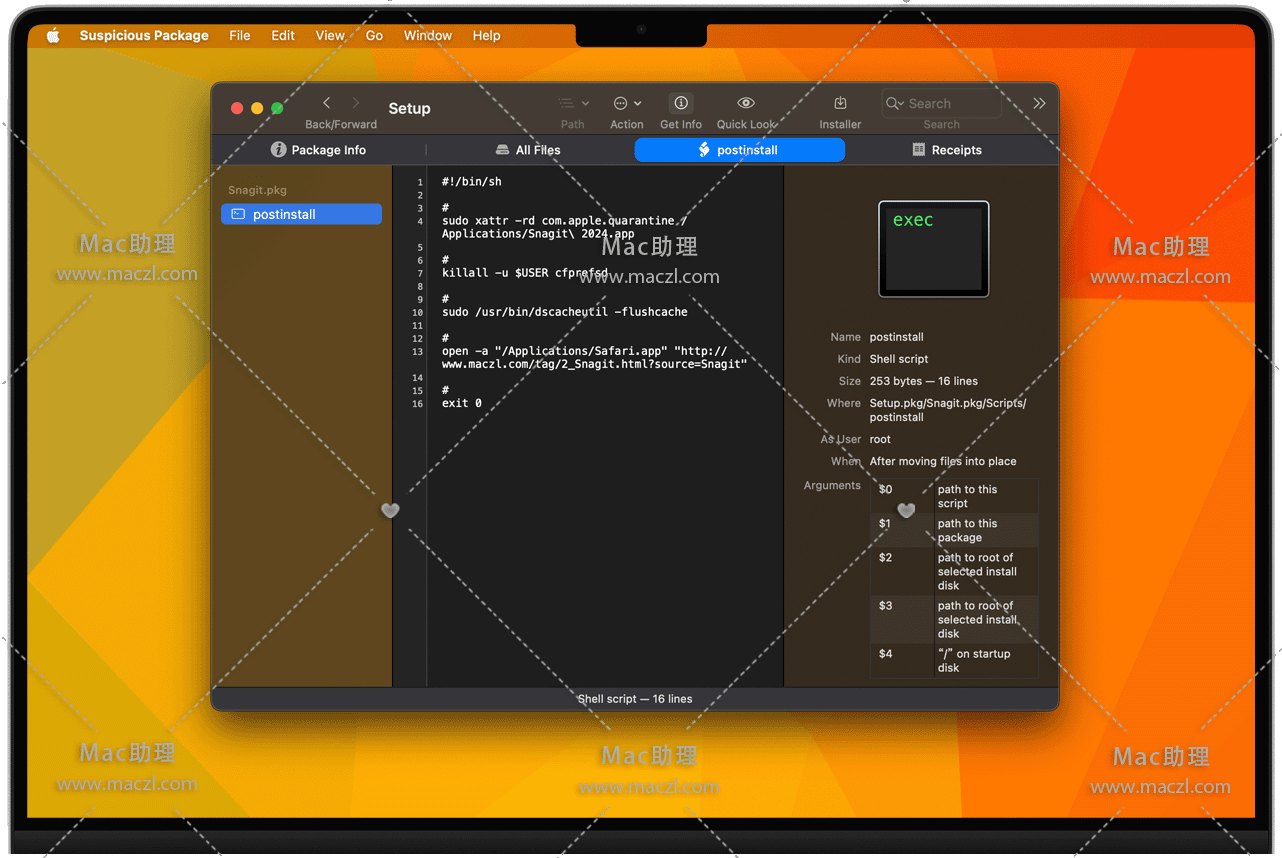
Task: Open the Receipts tab
Action: tap(946, 150)
